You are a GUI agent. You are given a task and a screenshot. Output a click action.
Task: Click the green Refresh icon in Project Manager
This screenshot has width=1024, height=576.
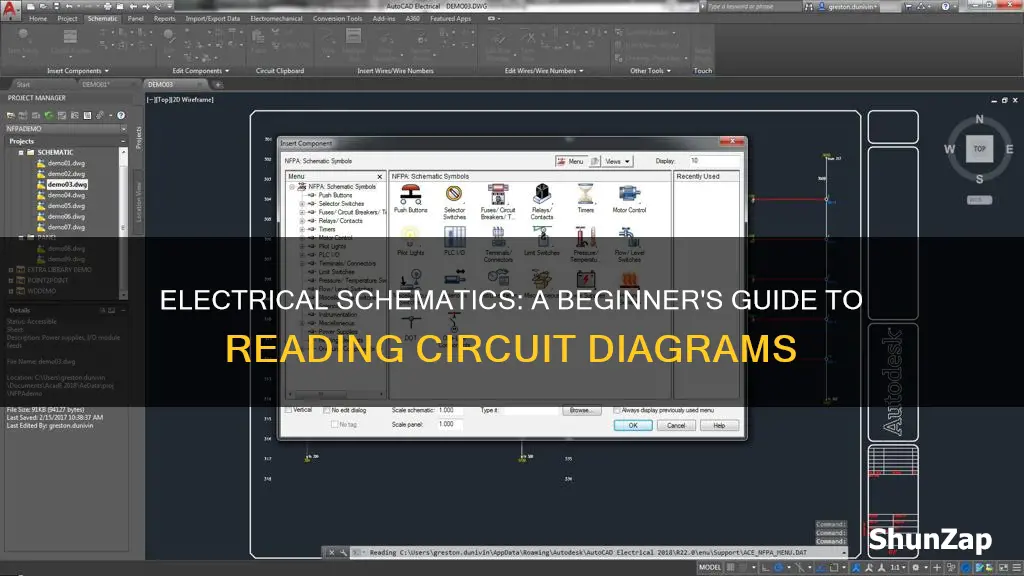(49, 116)
